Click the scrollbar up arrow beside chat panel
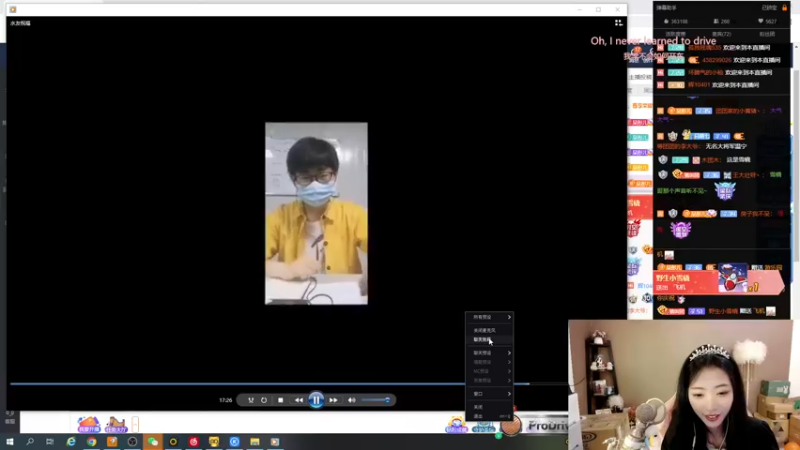 coord(796,46)
